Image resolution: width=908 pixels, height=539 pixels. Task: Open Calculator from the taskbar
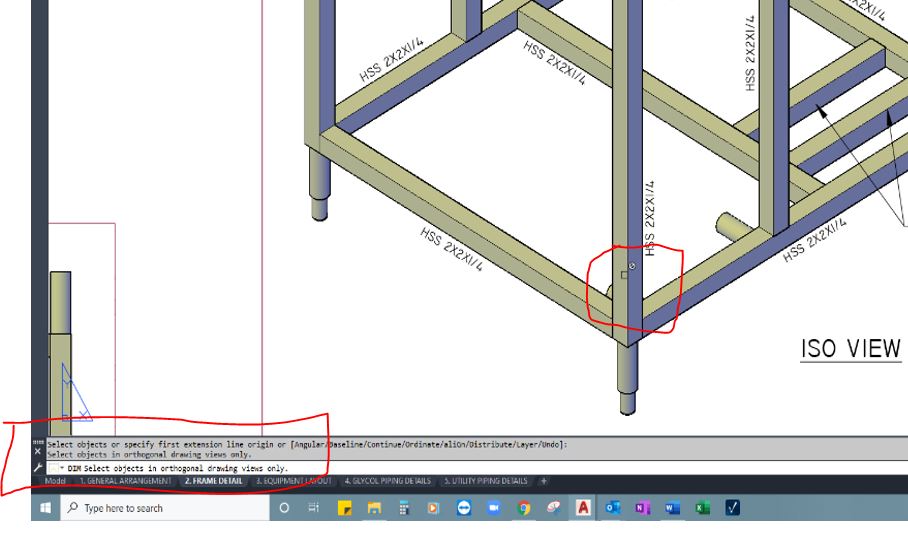[x=404, y=508]
